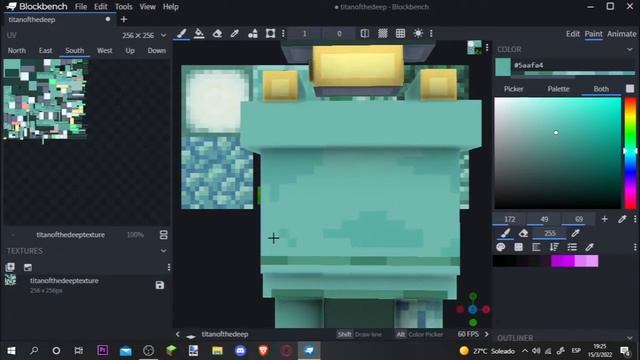This screenshot has width=640, height=360.
Task: Click the import texture icon
Action: click(x=10, y=267)
